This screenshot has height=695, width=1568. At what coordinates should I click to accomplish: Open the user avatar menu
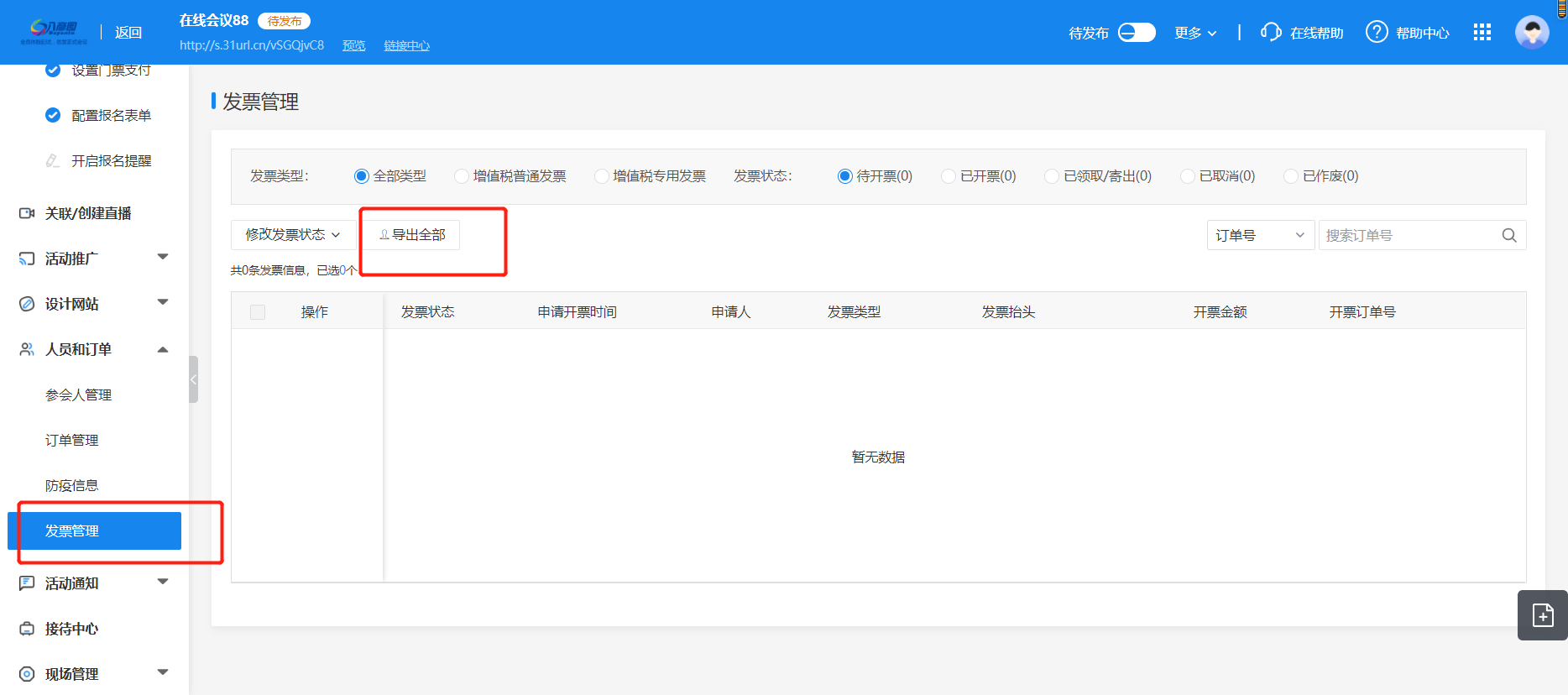[1532, 32]
